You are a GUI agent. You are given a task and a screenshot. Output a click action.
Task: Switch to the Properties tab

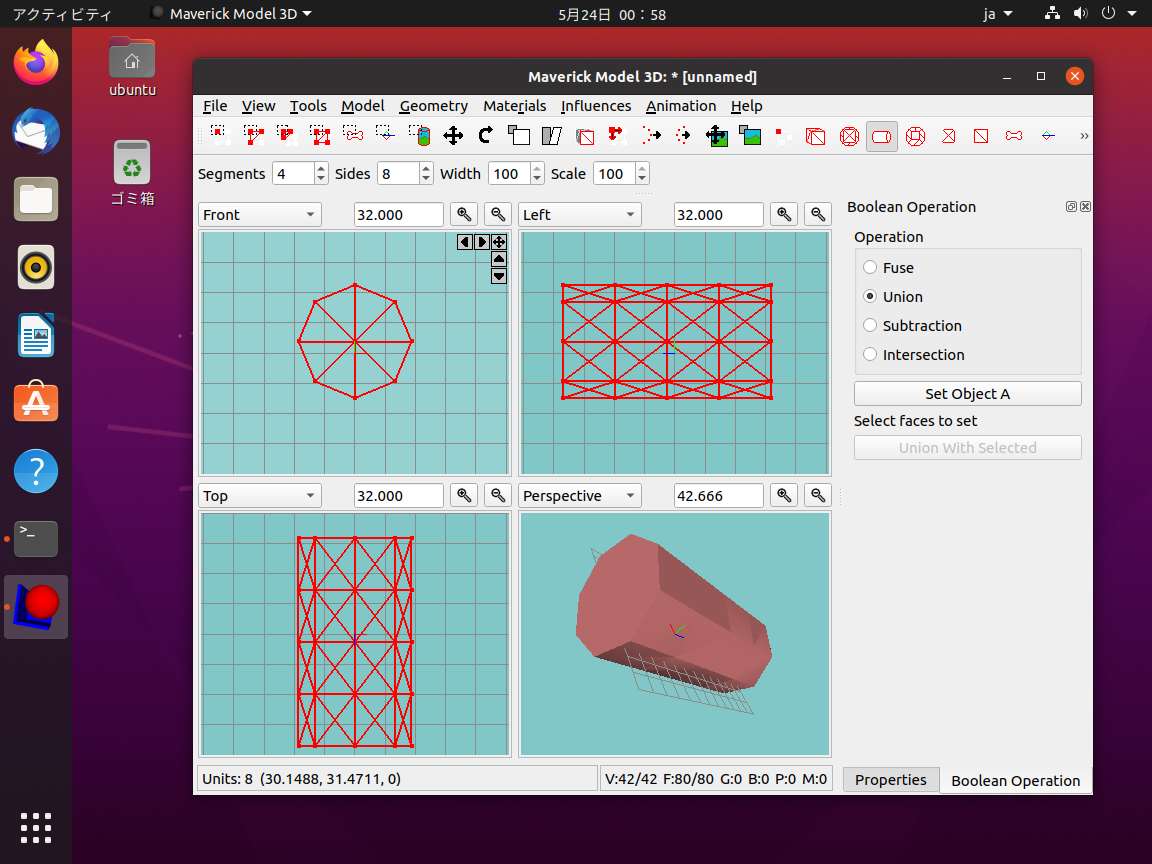tap(890, 780)
